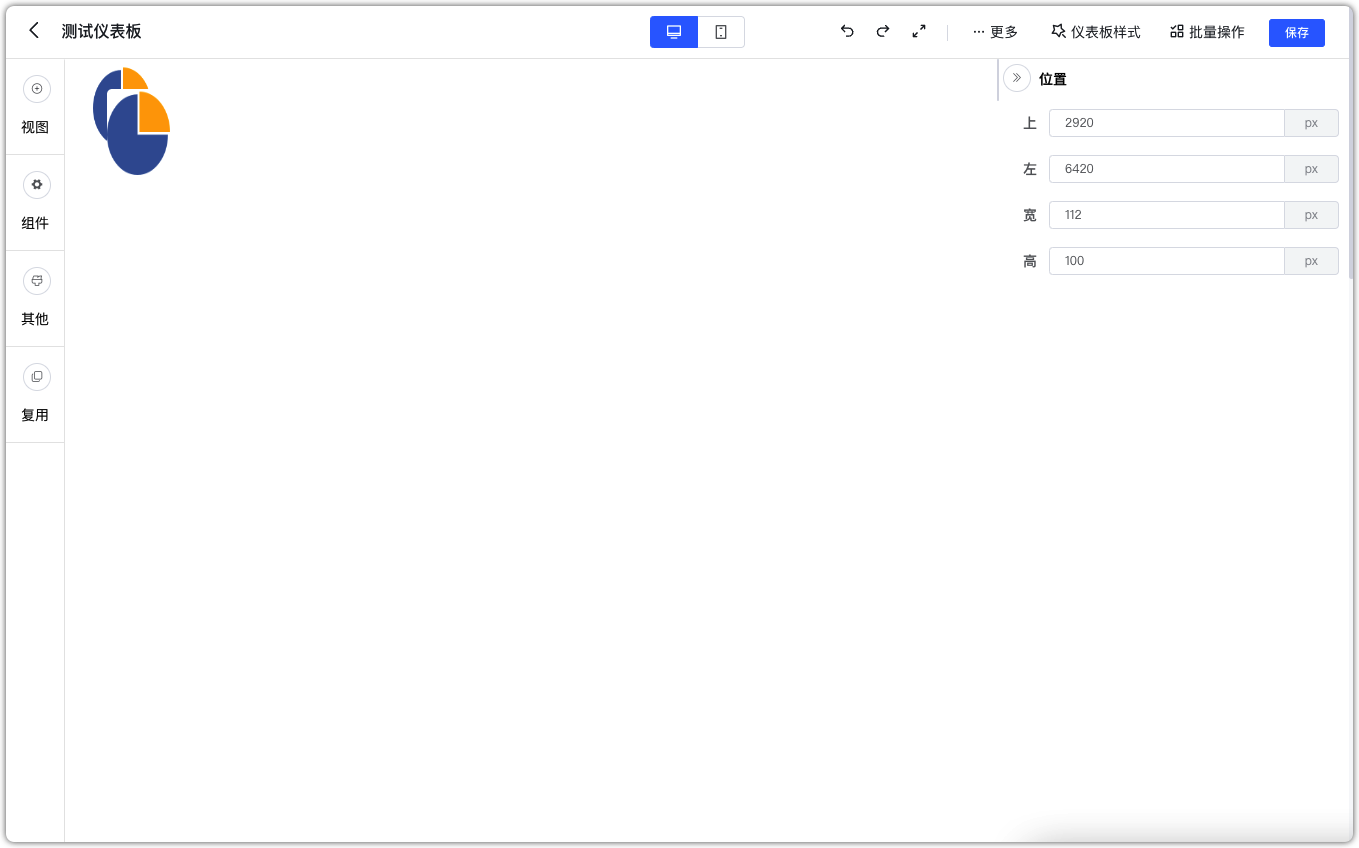Click the 宽 width input field
The image size is (1359, 848).
pyautogui.click(x=1166, y=215)
